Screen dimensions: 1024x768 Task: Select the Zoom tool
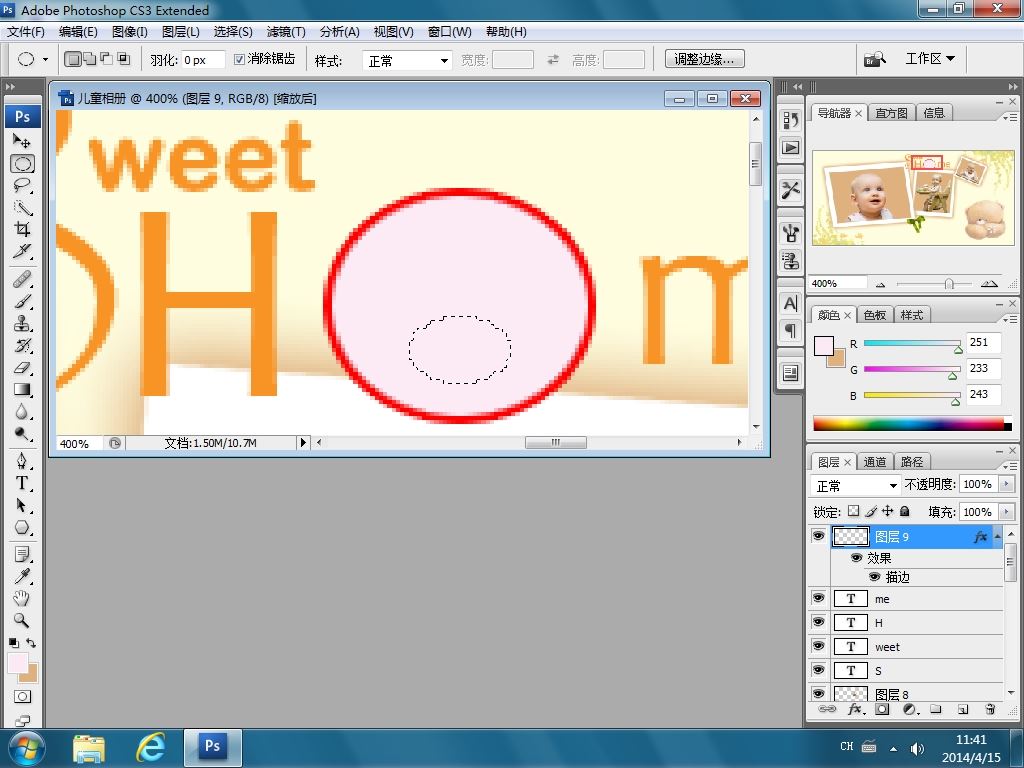(x=22, y=620)
